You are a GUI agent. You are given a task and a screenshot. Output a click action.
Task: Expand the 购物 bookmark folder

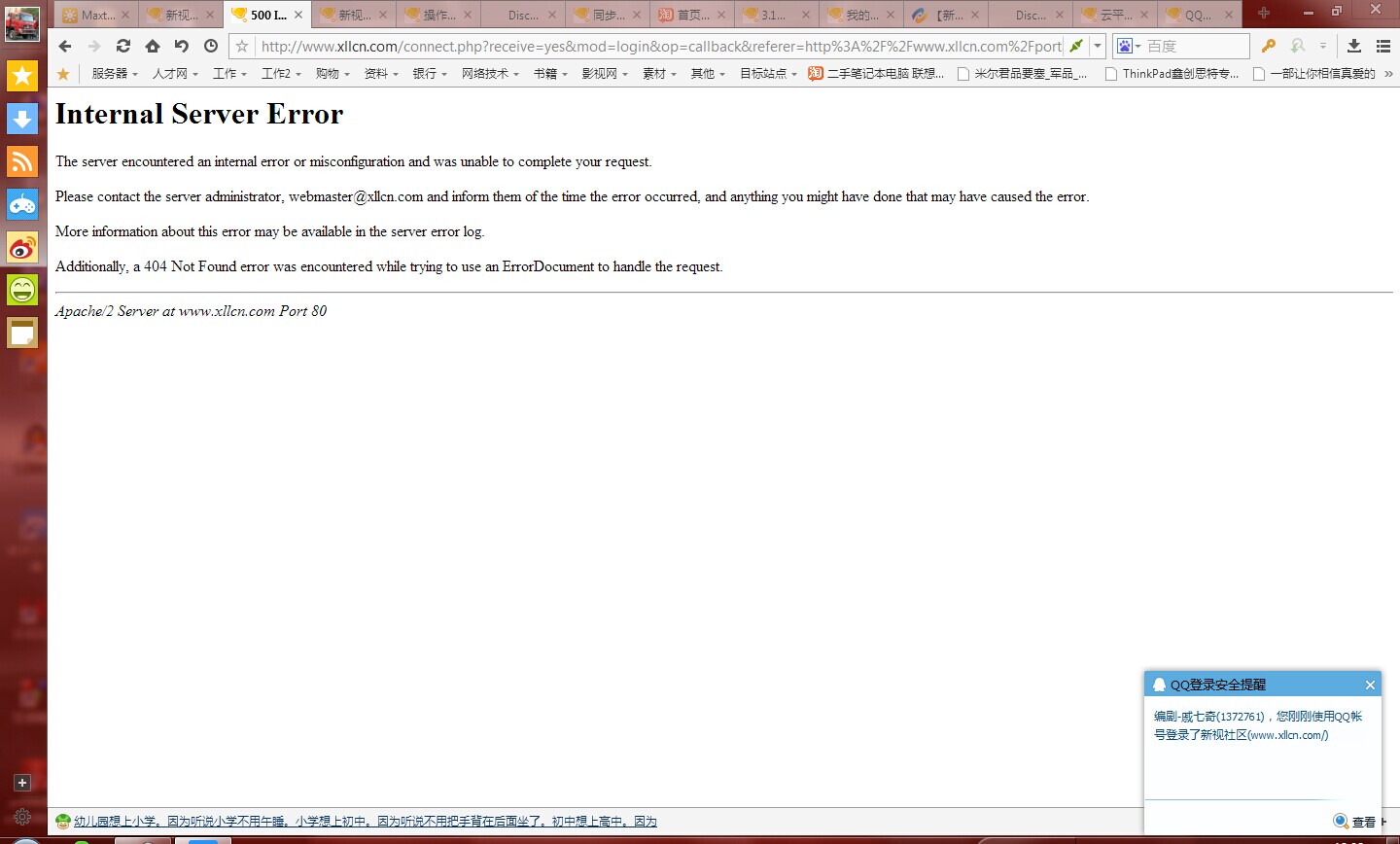332,74
